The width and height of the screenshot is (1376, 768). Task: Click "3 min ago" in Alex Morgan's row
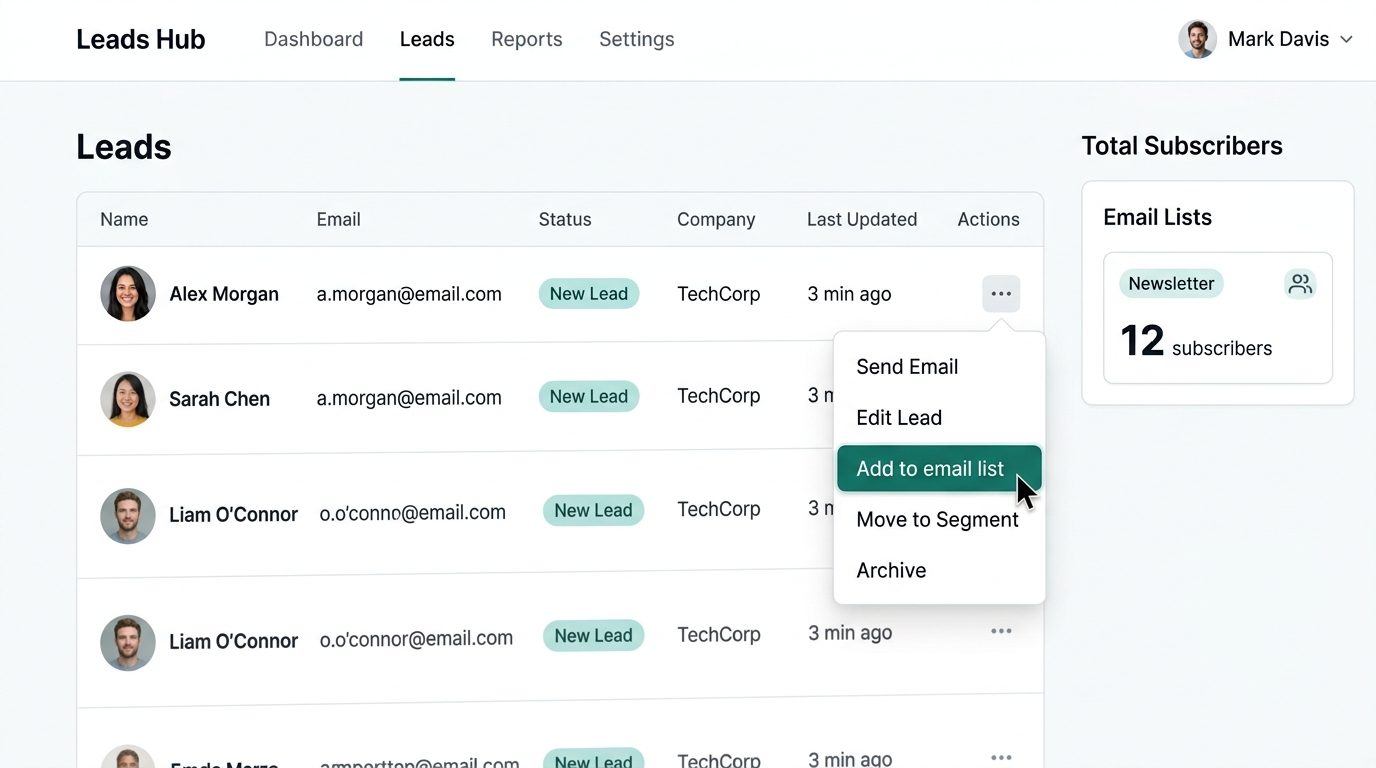click(x=849, y=295)
